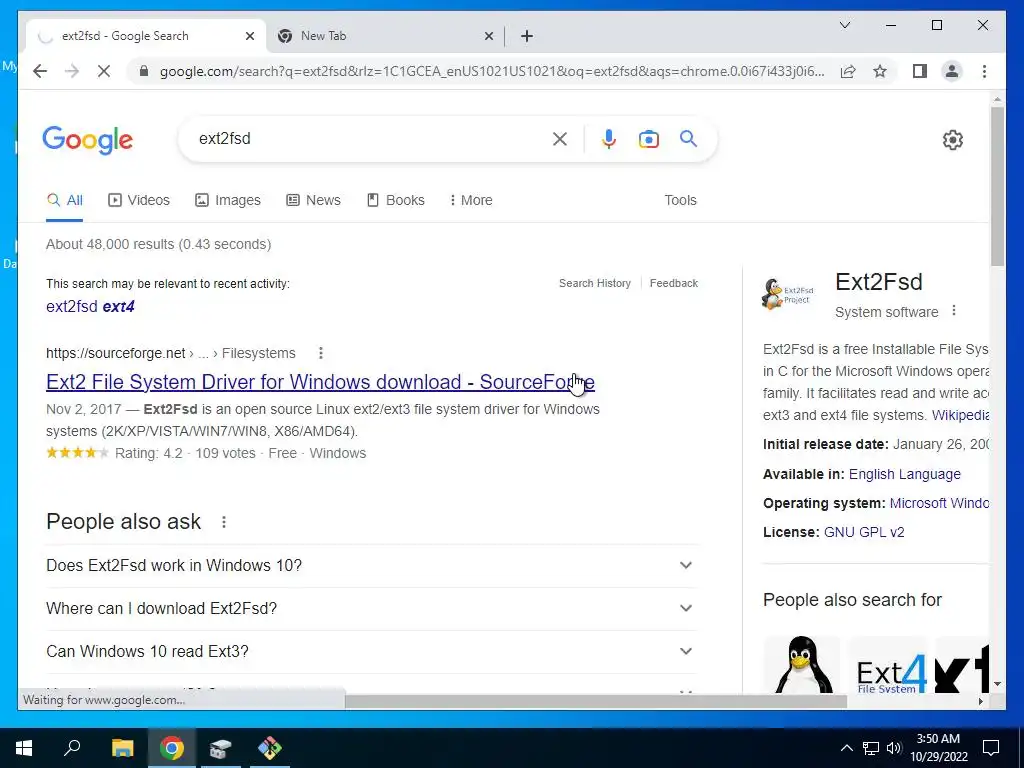Image resolution: width=1024 pixels, height=768 pixels.
Task: Open the Tools options
Action: click(x=680, y=200)
